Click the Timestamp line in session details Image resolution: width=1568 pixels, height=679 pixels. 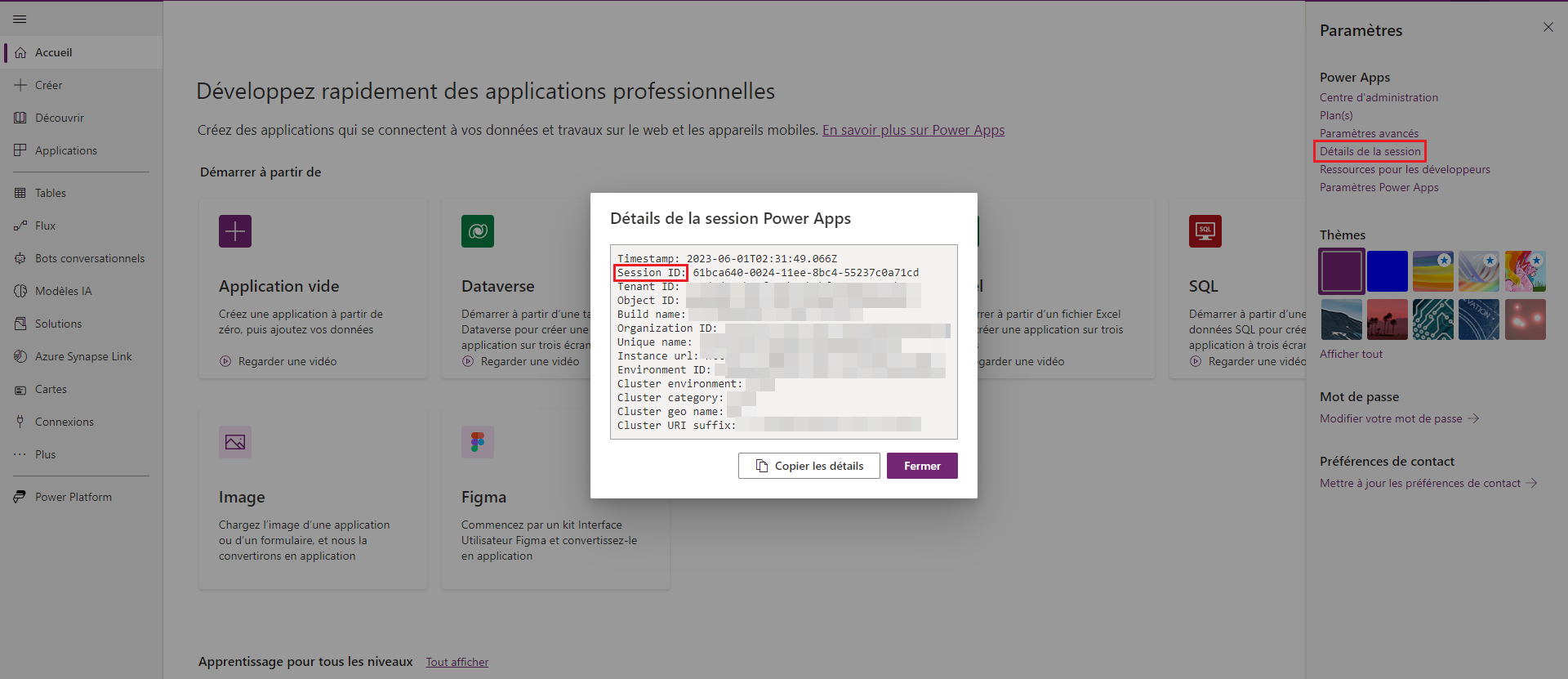tap(727, 259)
